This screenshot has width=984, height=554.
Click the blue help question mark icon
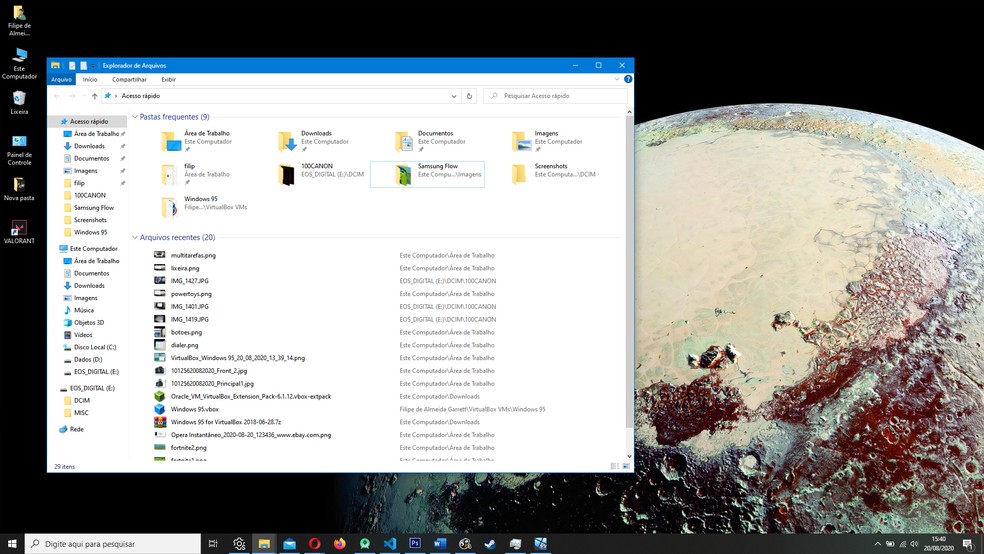[628, 79]
